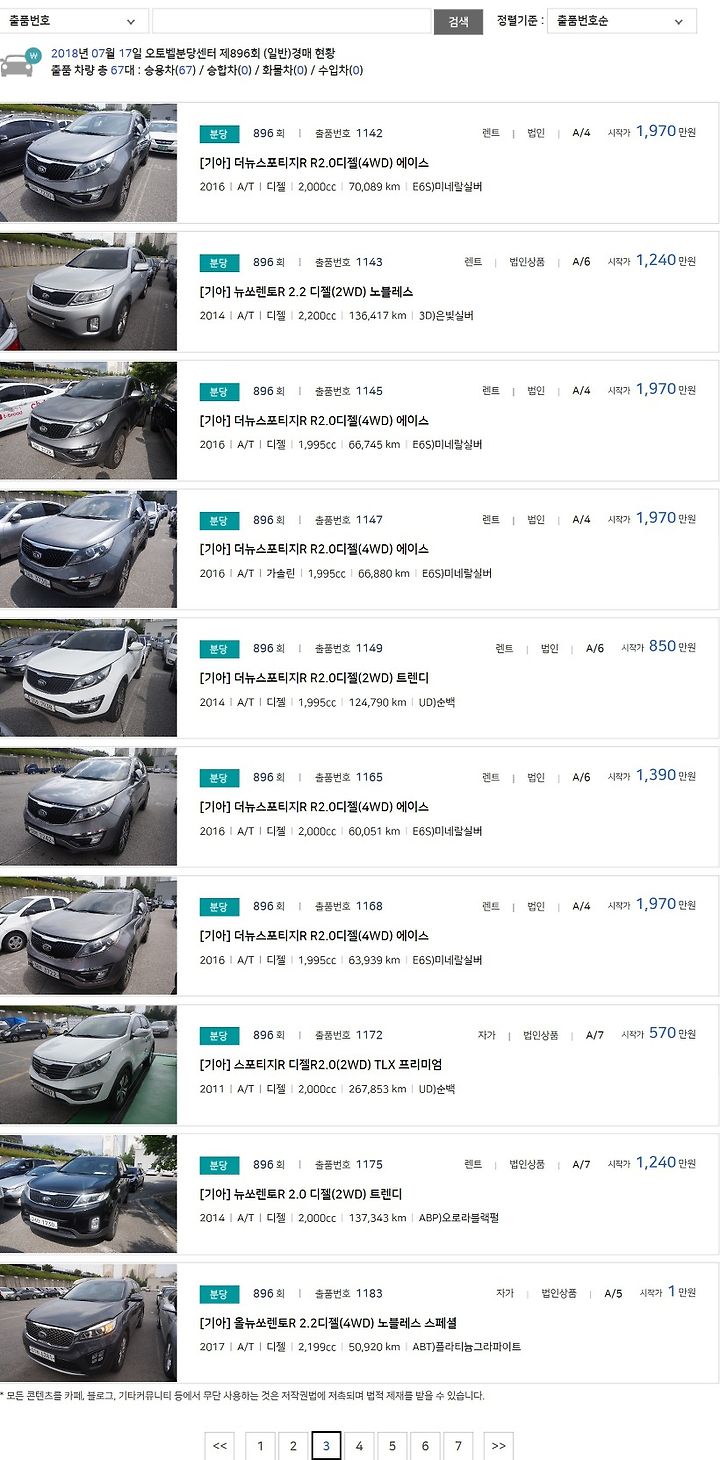This screenshot has height=1460, width=720.
Task: Click the car icon next to auction date
Action: click(19, 62)
